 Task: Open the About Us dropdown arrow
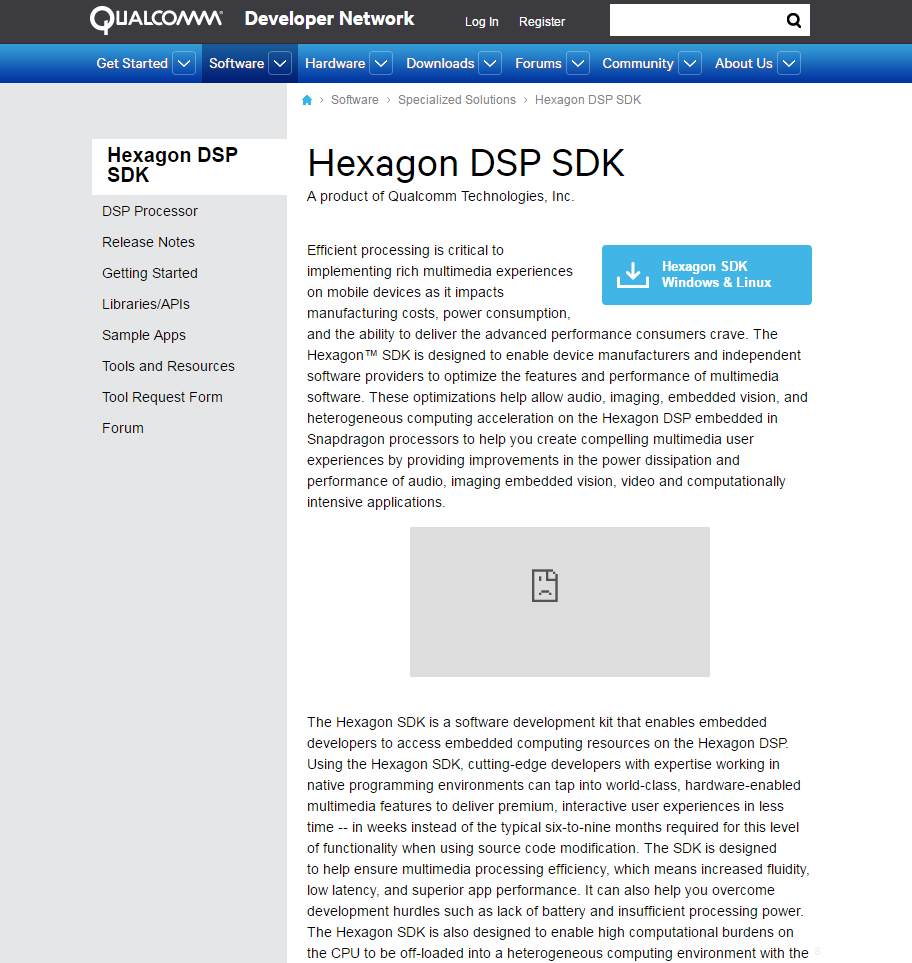click(789, 62)
